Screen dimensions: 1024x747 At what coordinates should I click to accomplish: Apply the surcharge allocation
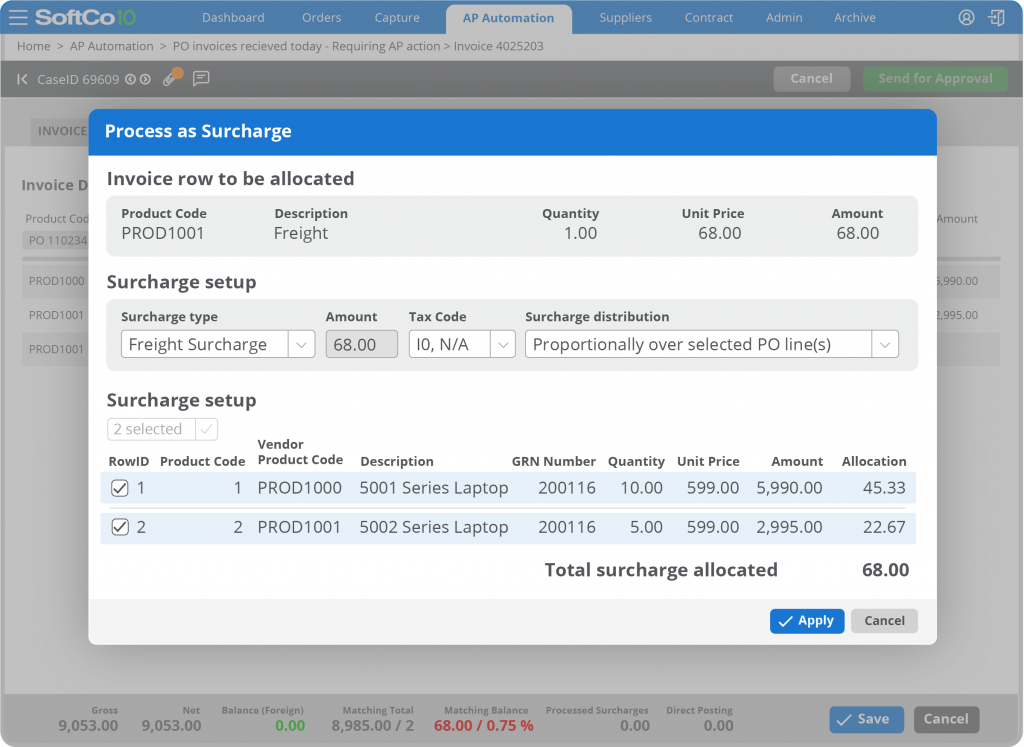[x=807, y=621]
